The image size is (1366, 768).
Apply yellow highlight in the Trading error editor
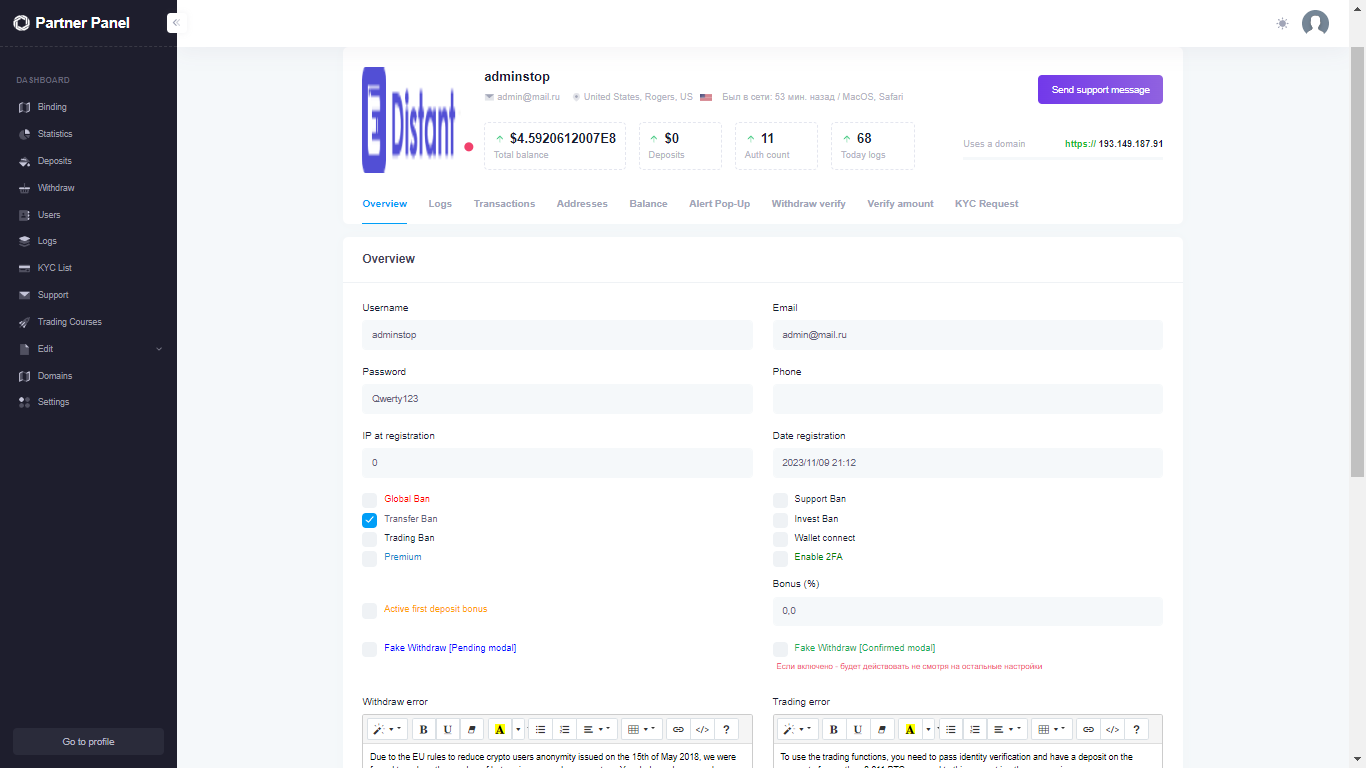pos(910,729)
